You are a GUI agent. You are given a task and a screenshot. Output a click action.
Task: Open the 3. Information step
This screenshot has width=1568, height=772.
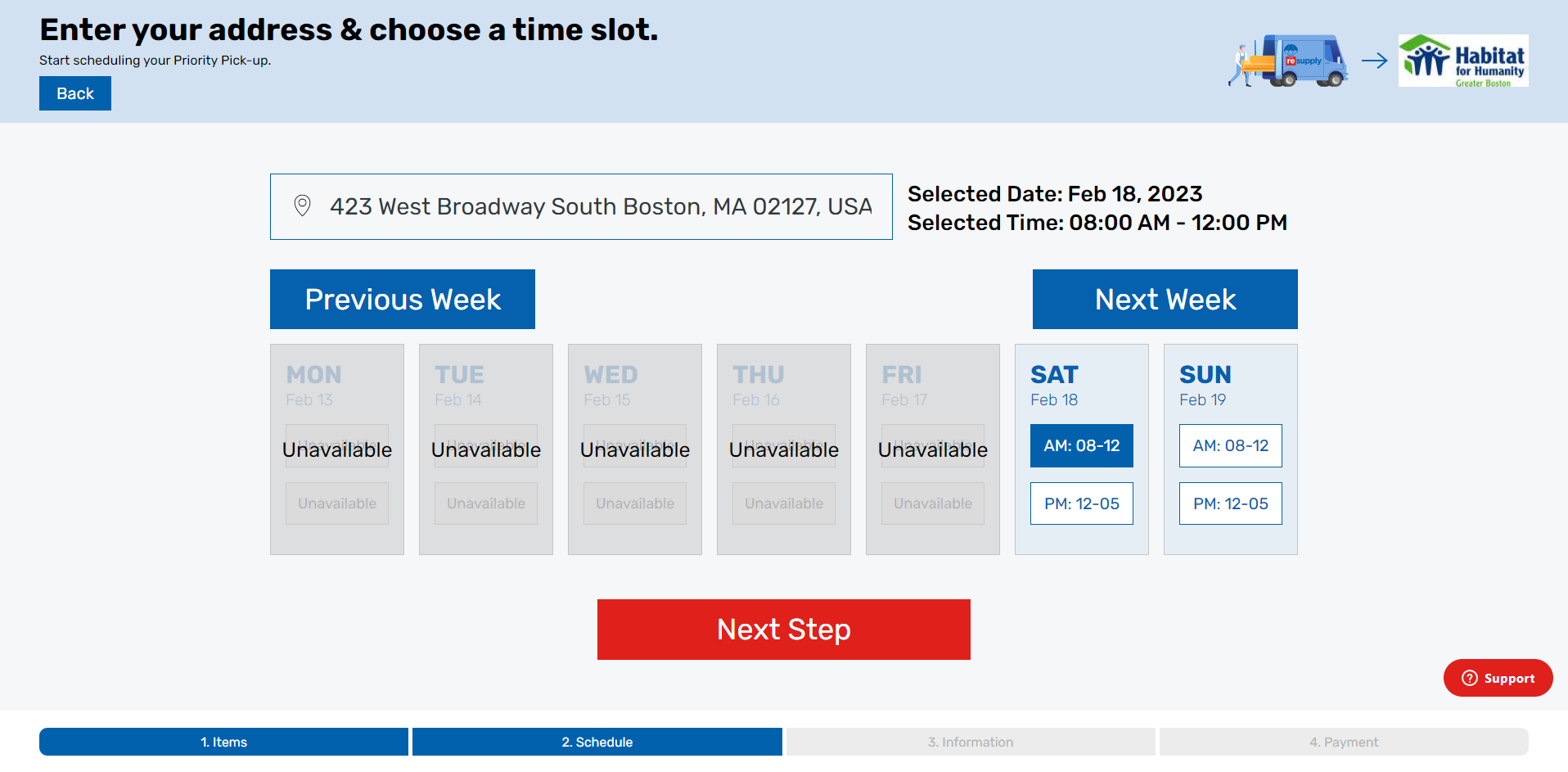(971, 742)
